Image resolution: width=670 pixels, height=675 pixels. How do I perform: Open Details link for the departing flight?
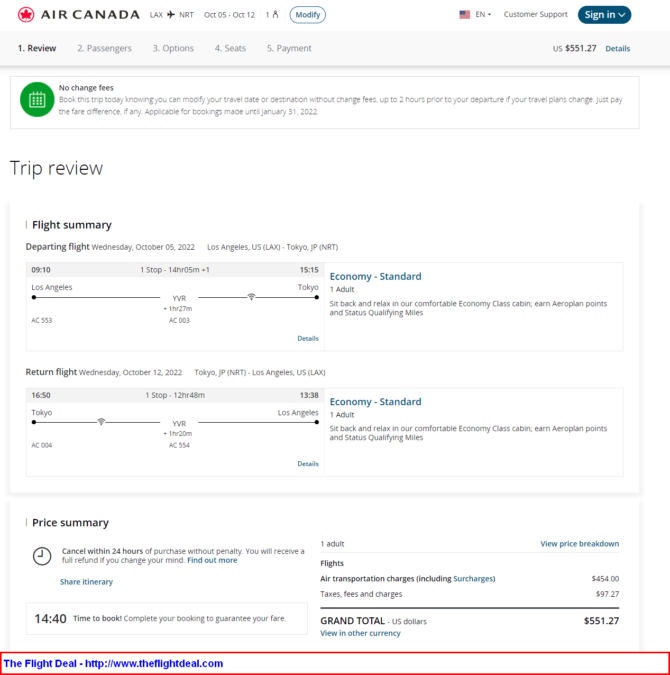tap(308, 338)
